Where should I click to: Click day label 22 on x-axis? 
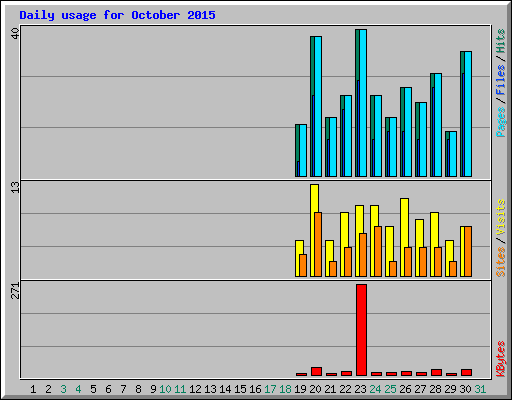345,389
